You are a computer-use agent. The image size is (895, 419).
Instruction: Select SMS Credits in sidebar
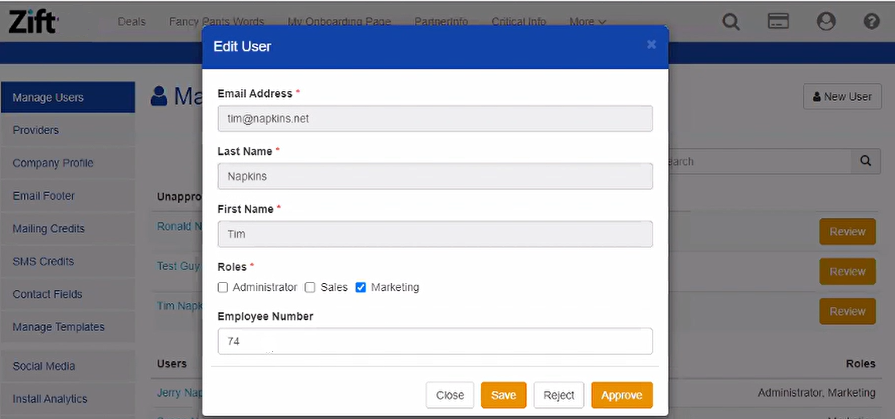(x=67, y=261)
